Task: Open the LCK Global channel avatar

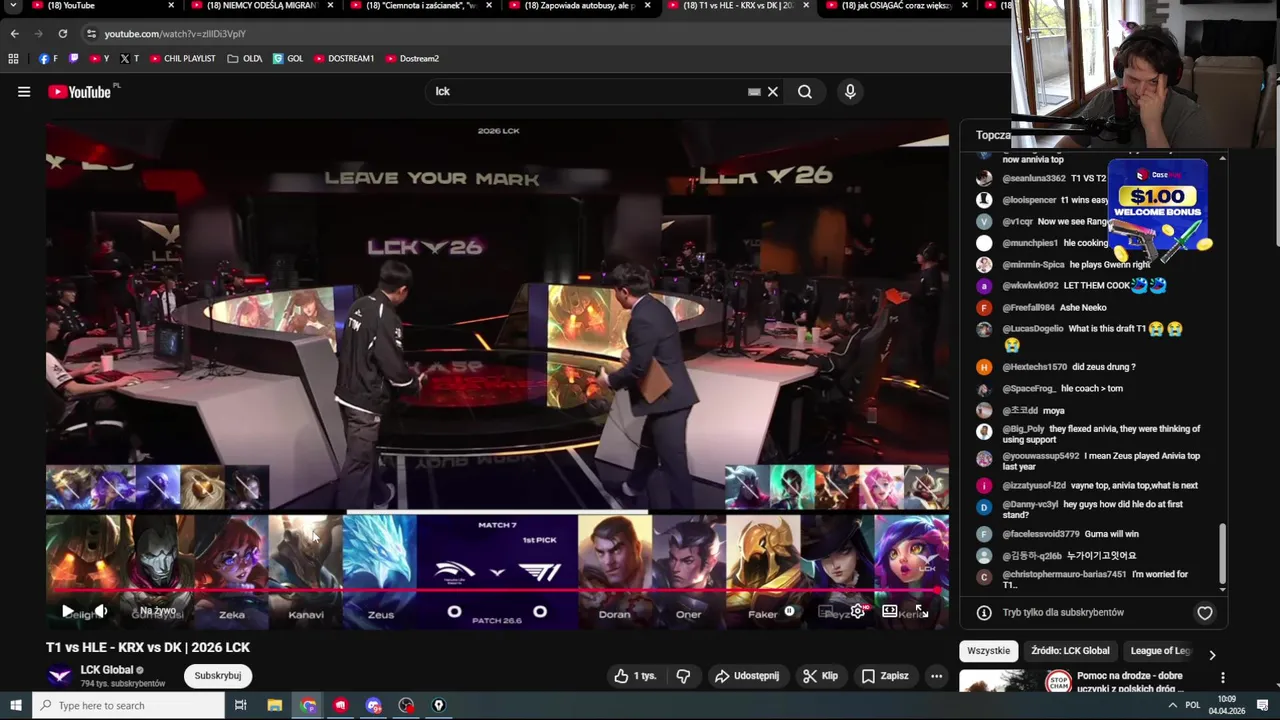Action: coord(60,676)
